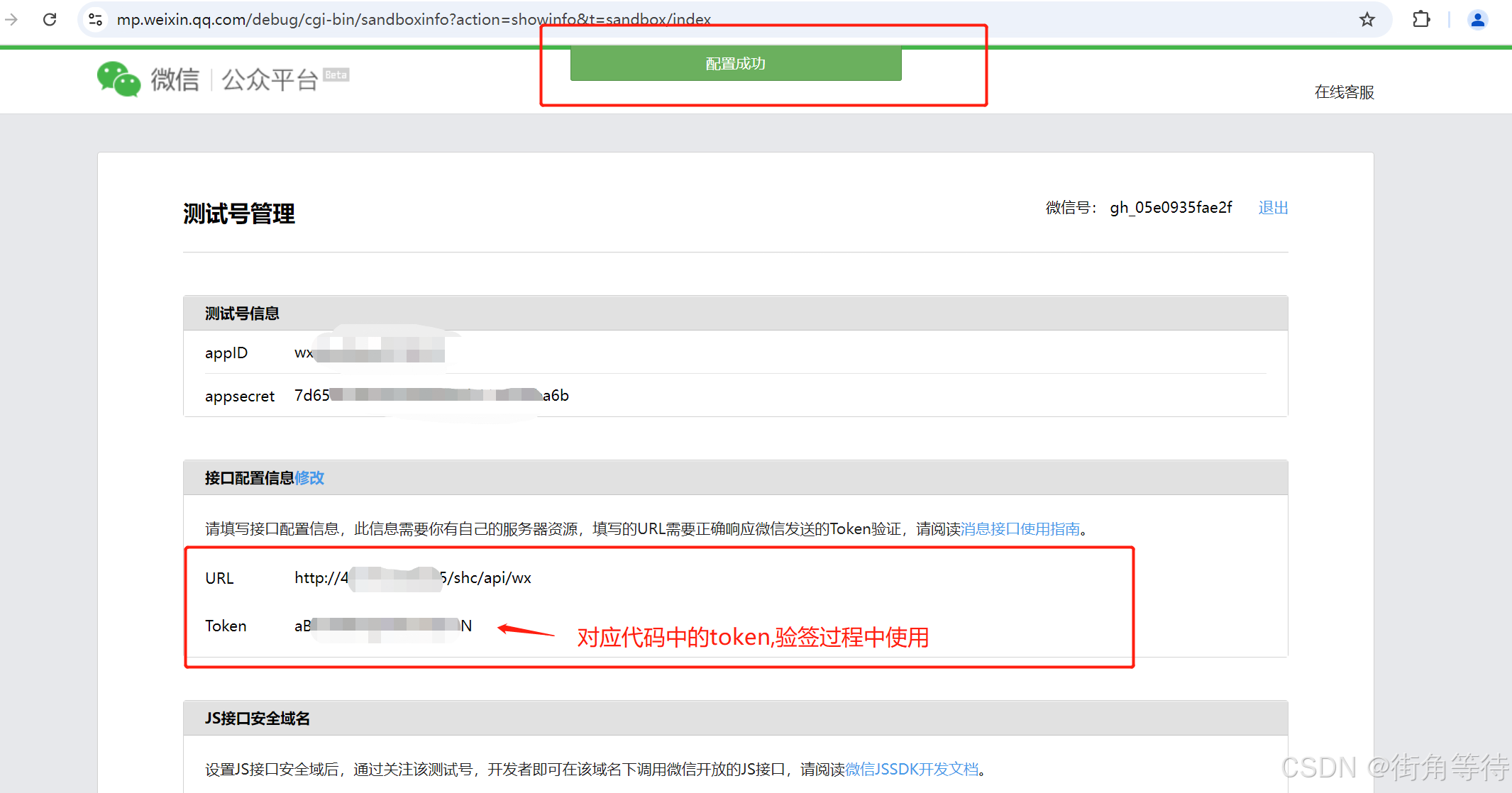The height and width of the screenshot is (793, 1512).
Task: Click the 接口配置信息 section header
Action: [249, 478]
